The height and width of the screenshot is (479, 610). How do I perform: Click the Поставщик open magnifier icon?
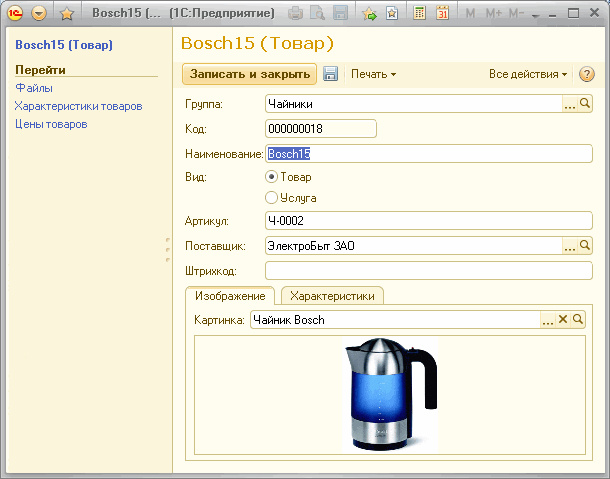(585, 246)
